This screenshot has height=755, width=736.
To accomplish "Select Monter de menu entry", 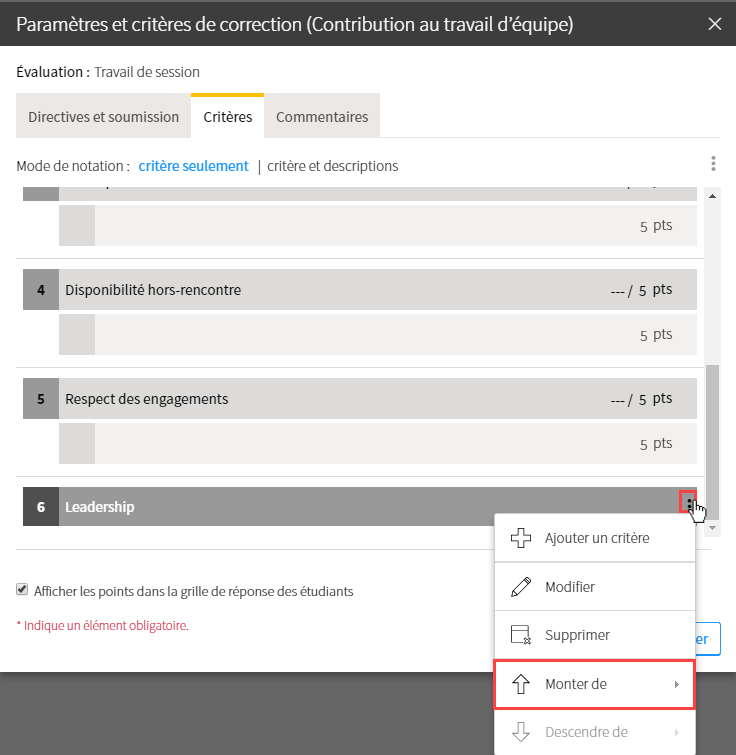I will 595,684.
